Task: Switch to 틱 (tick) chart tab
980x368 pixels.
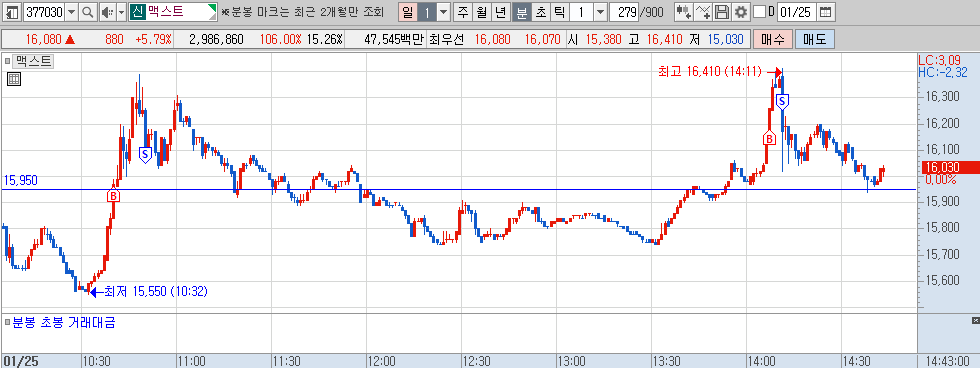Action: click(x=560, y=11)
